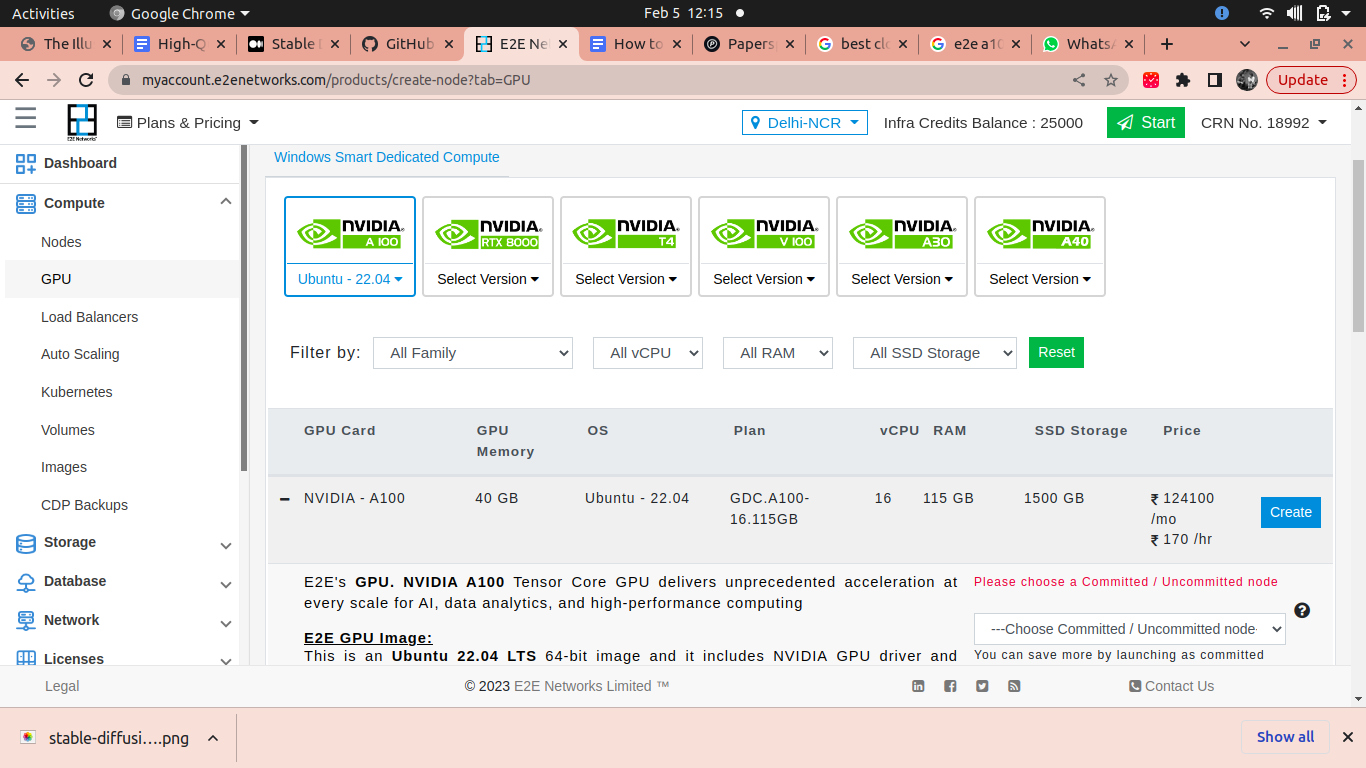This screenshot has height=768, width=1366.
Task: Click the Storage database icon in the sidebar
Action: [x=26, y=543]
